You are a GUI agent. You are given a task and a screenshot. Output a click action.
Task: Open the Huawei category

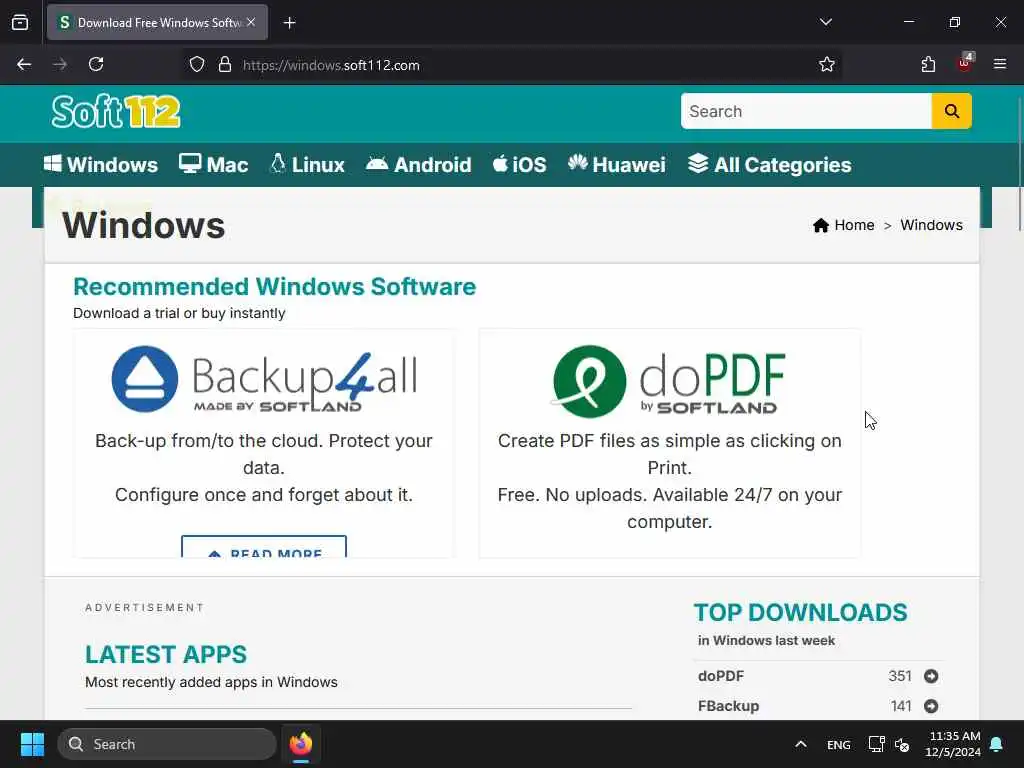tap(616, 165)
